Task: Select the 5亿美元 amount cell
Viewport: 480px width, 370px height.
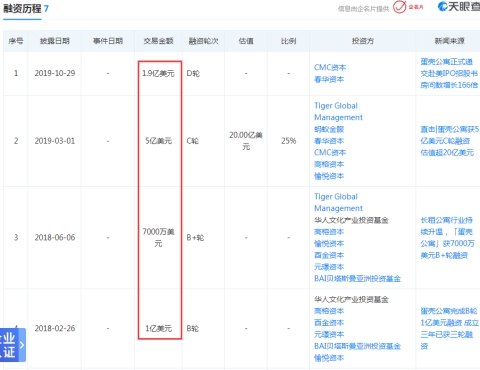Action: (x=158, y=141)
